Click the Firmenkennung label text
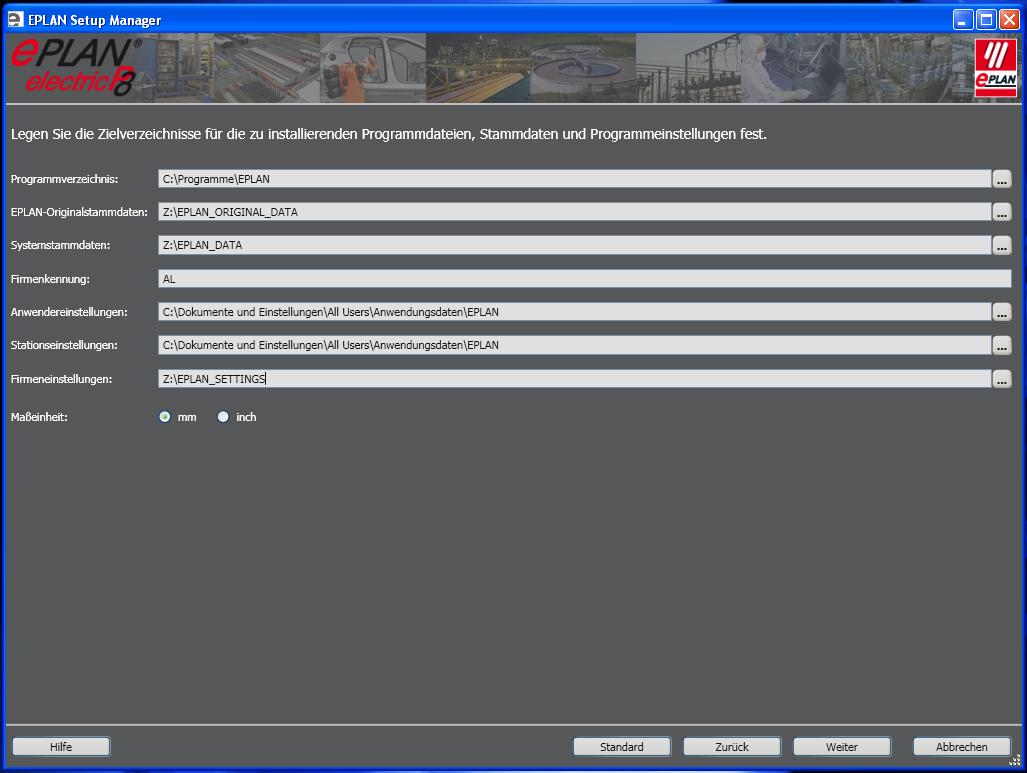This screenshot has height=773, width=1027. click(50, 279)
